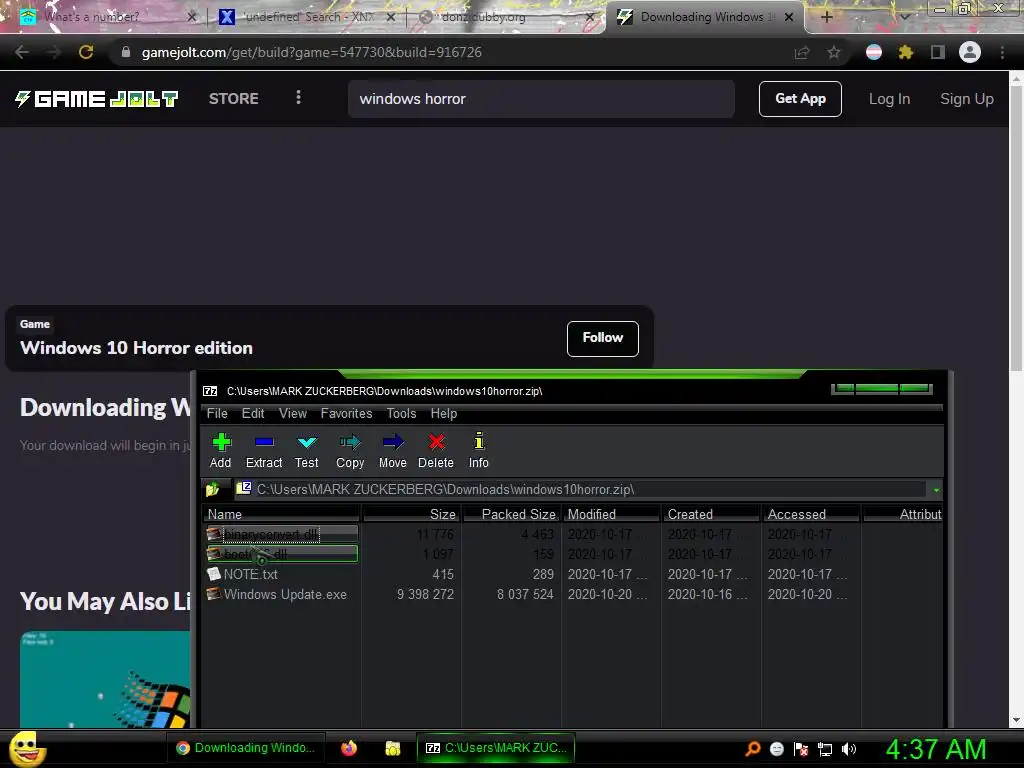Click the Downloading Windo... taskbar button

point(245,748)
